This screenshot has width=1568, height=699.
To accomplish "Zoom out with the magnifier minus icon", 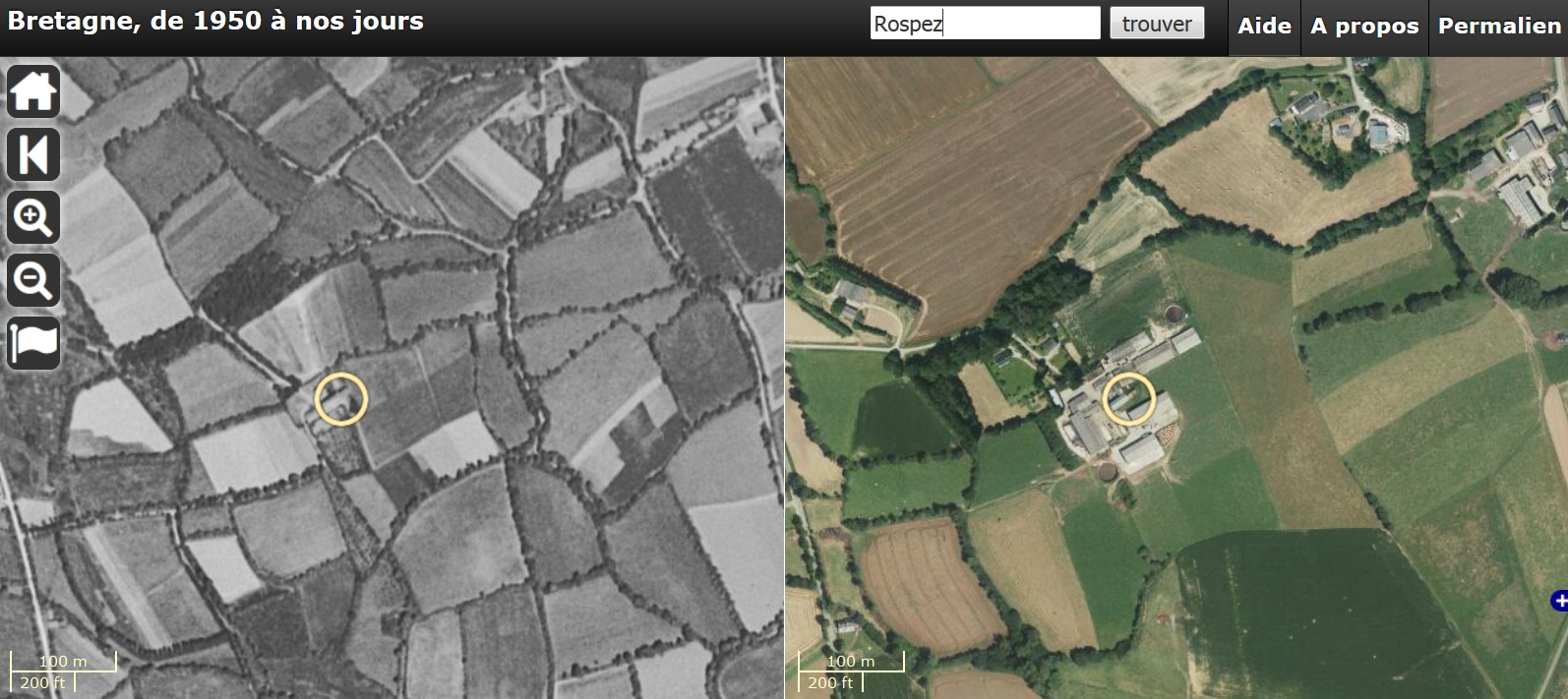I will click(x=33, y=280).
